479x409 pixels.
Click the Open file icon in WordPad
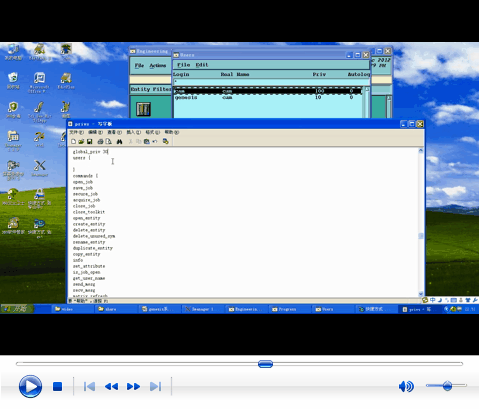coord(81,142)
